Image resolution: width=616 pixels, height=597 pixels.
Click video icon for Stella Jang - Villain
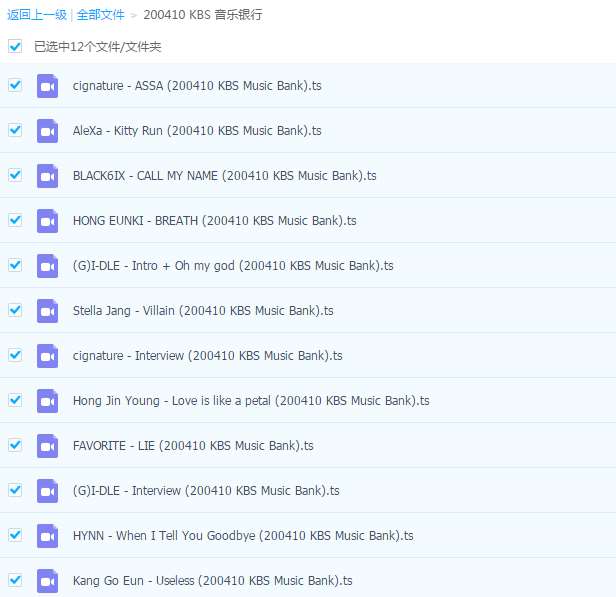pyautogui.click(x=47, y=311)
